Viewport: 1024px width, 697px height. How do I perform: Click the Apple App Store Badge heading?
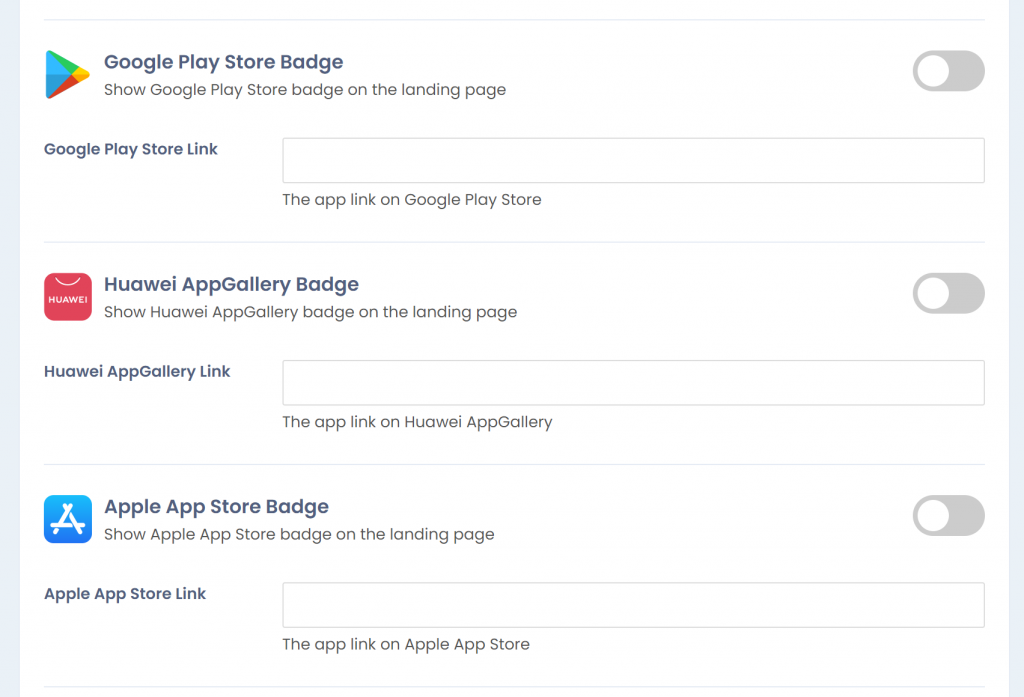[216, 506]
